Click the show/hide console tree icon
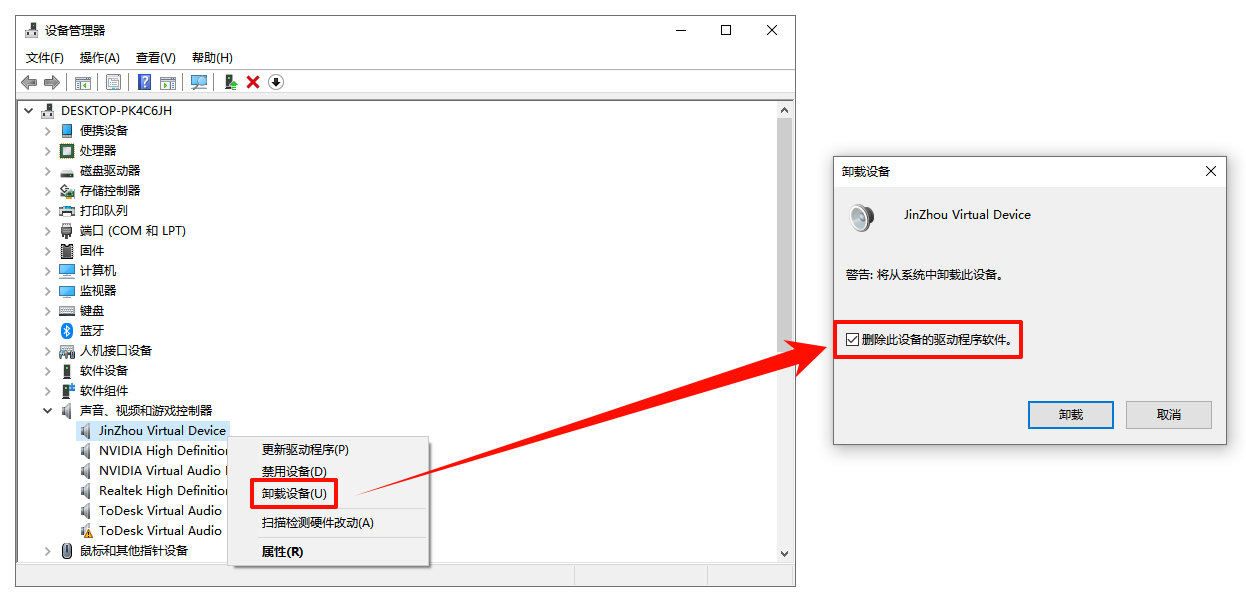Image resolution: width=1246 pixels, height=602 pixels. 83,82
